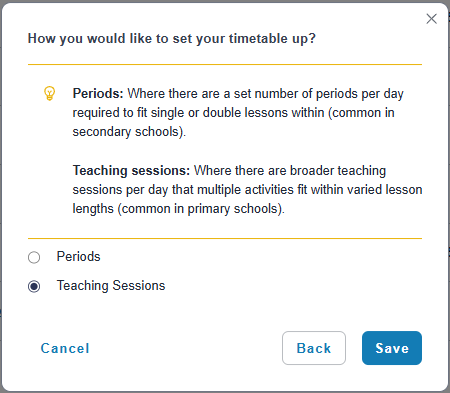Screen dimensions: 450x393
Task: Click the bold 'Teaching sessions:' text in the tip
Action: (x=131, y=171)
